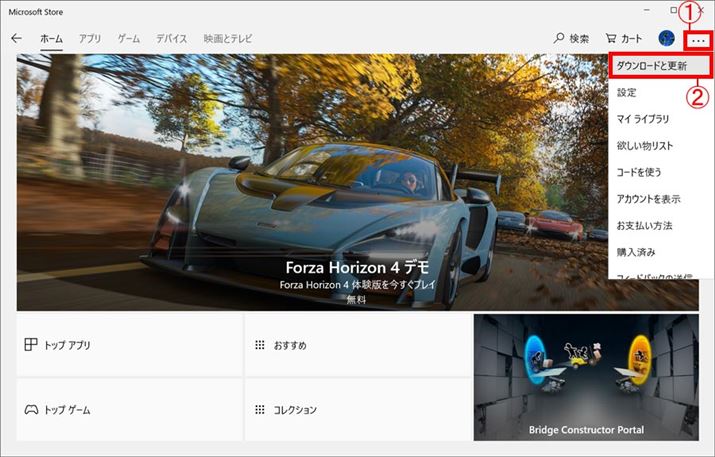Viewport: 715px width, 457px height.
Task: Select コードを使う from the menu
Action: [x=661, y=172]
